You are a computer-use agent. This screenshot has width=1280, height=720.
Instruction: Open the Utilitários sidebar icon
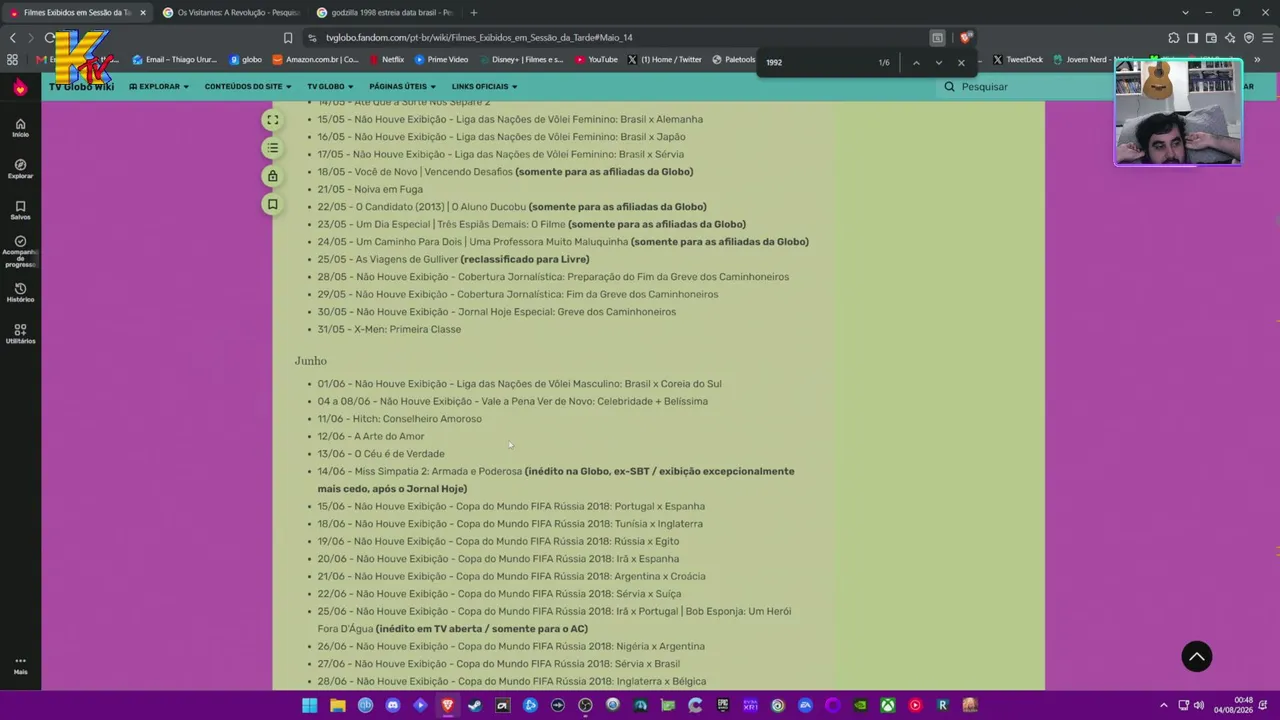point(20,333)
